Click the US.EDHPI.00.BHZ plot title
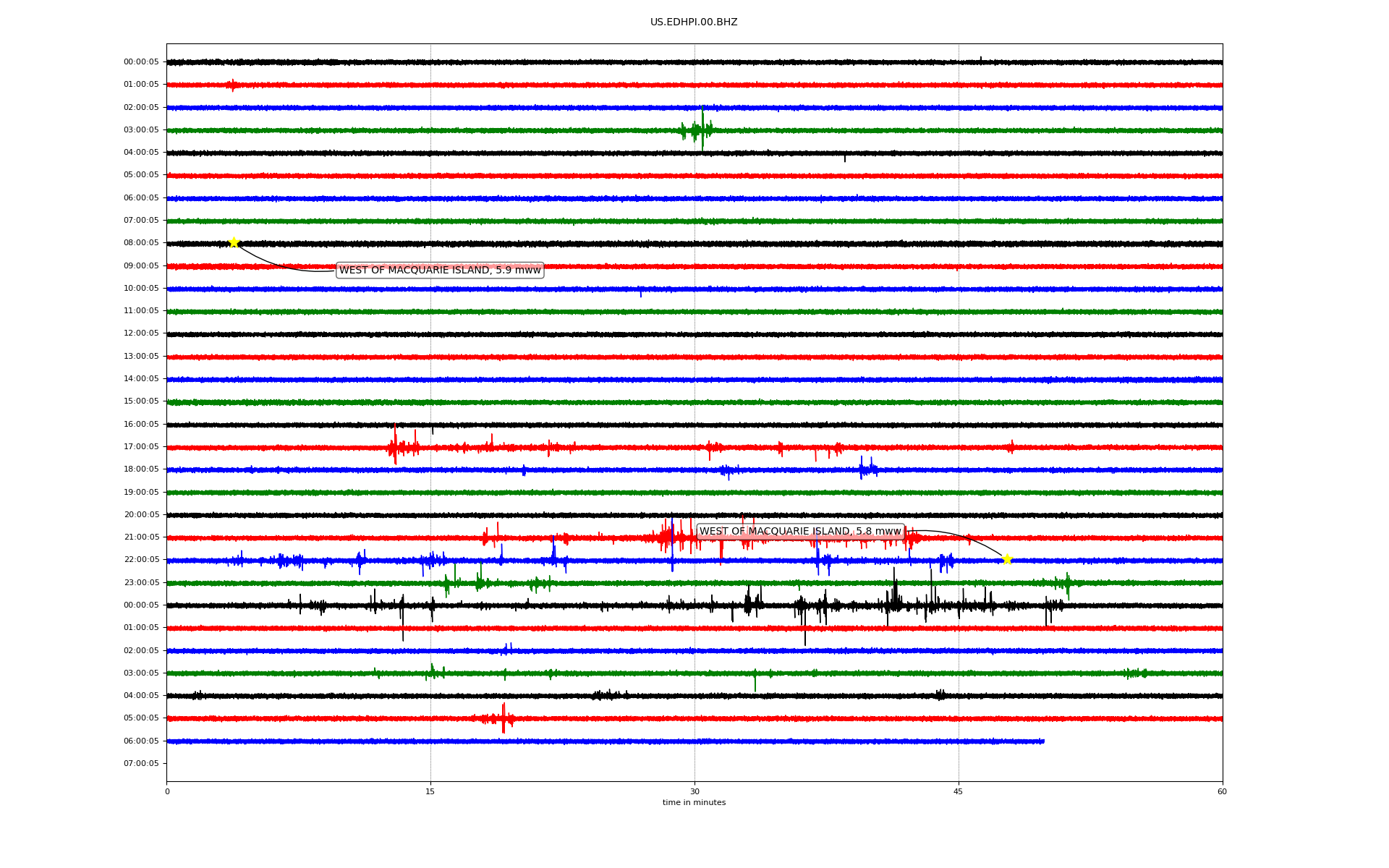 click(693, 22)
